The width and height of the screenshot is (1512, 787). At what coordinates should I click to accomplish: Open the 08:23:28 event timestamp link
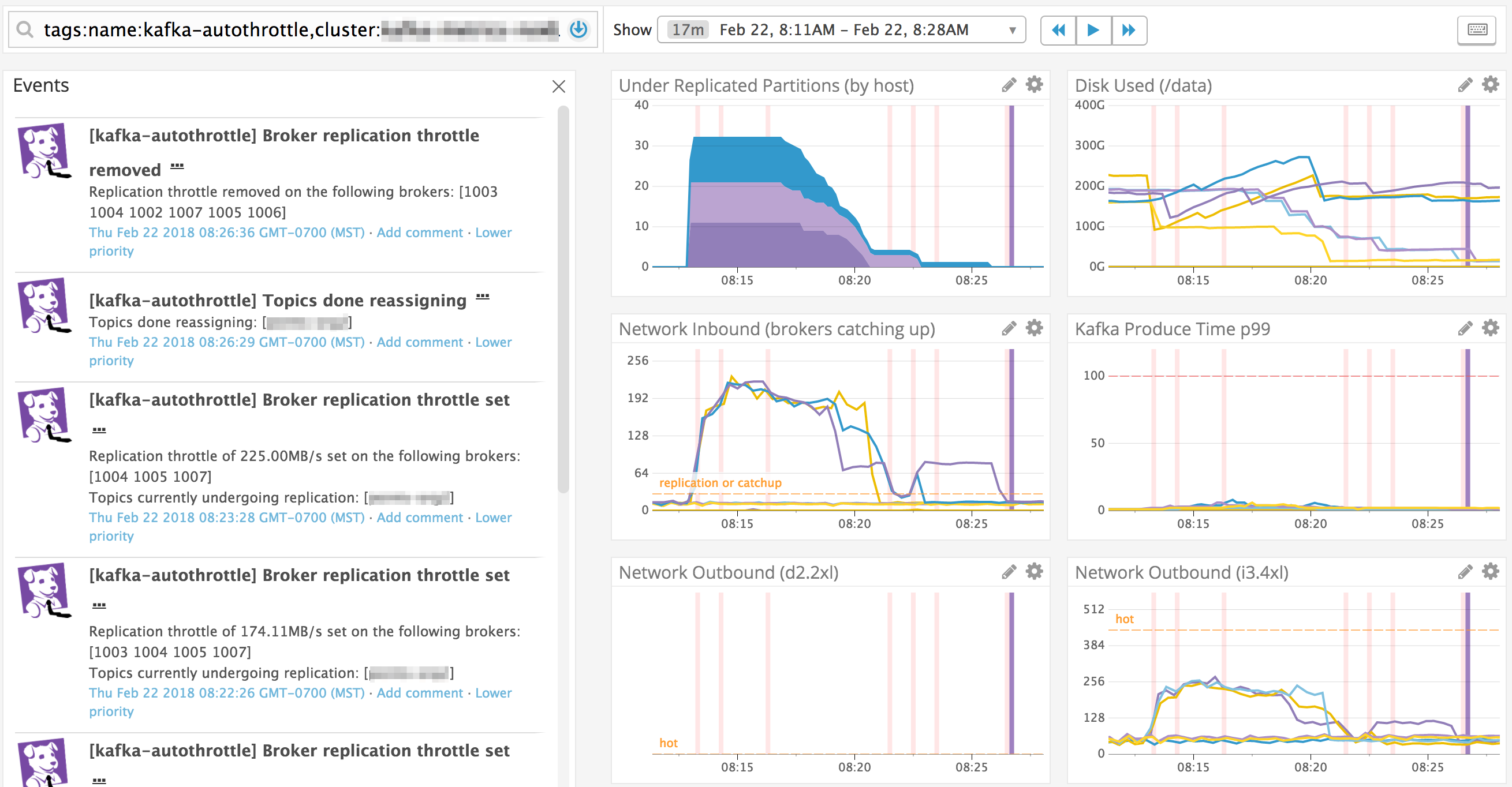pos(226,518)
